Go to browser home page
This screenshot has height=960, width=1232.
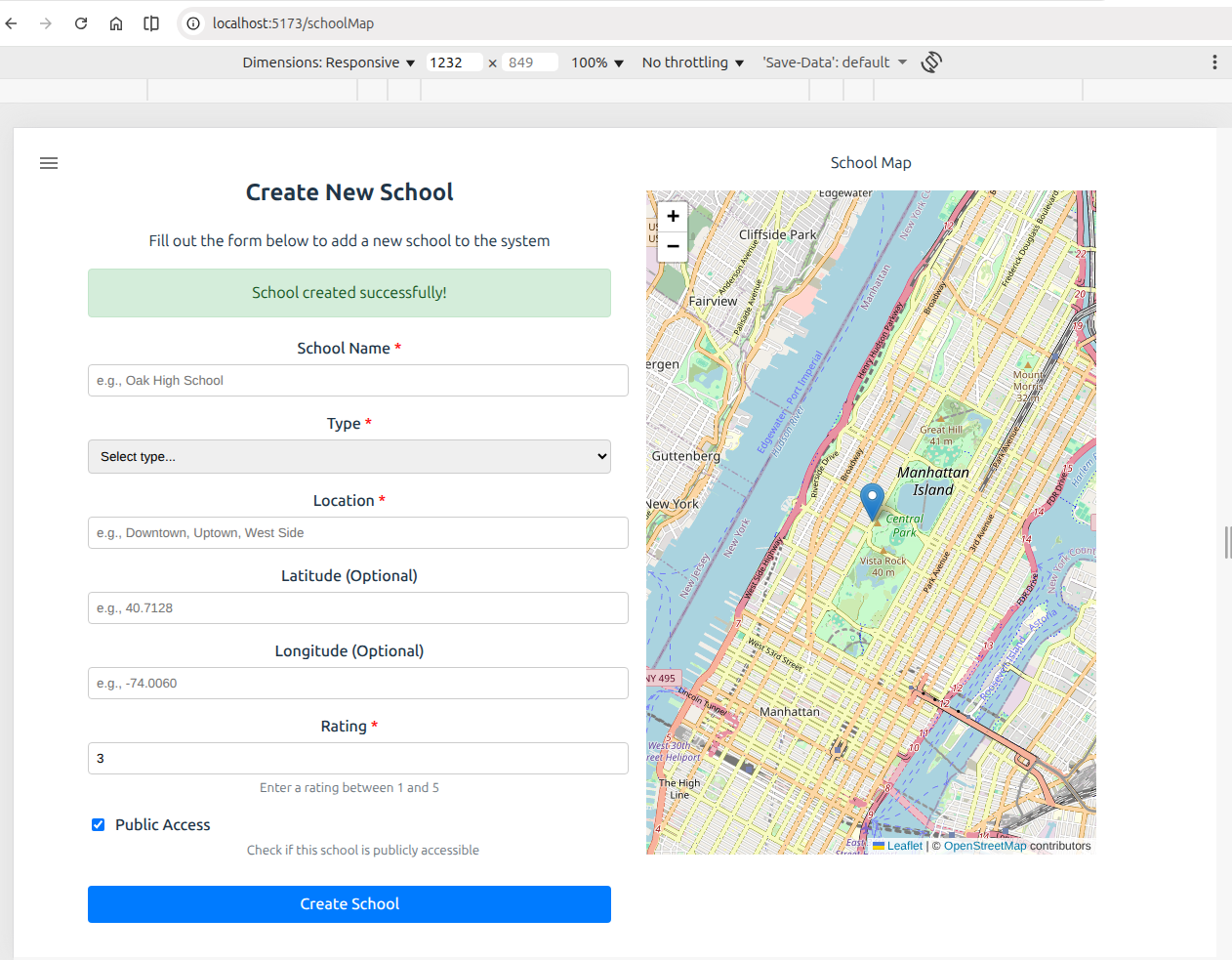point(116,23)
